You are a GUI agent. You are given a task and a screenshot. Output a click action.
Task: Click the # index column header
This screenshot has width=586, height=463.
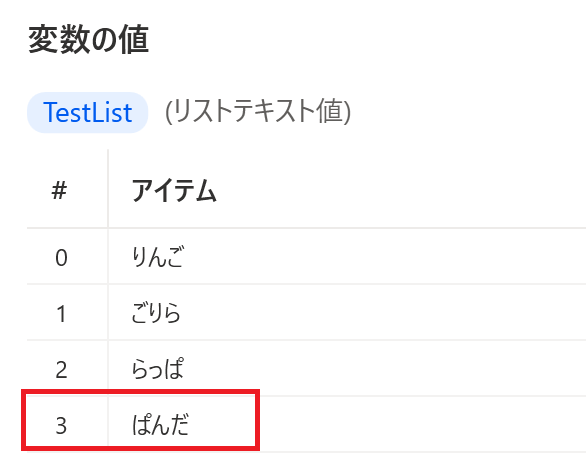59,190
